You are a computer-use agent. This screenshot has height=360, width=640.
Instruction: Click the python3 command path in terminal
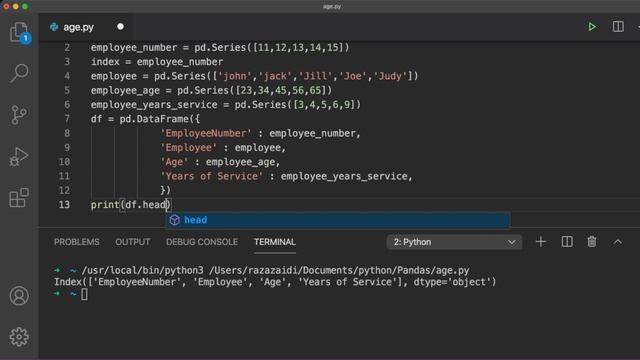pyautogui.click(x=142, y=270)
